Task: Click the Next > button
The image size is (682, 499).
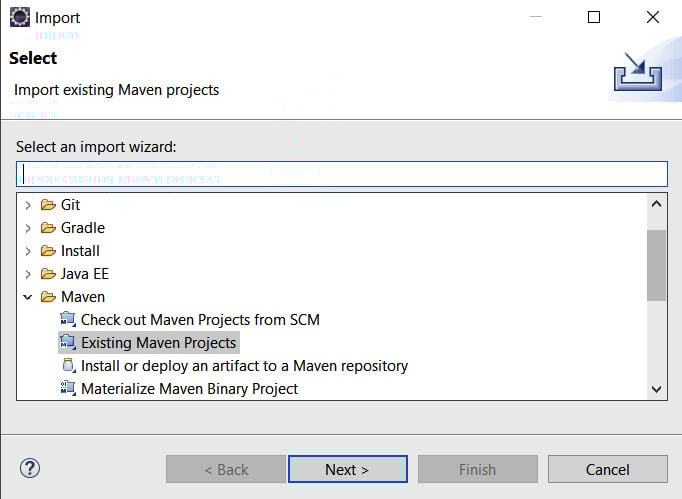Action: pos(348,469)
